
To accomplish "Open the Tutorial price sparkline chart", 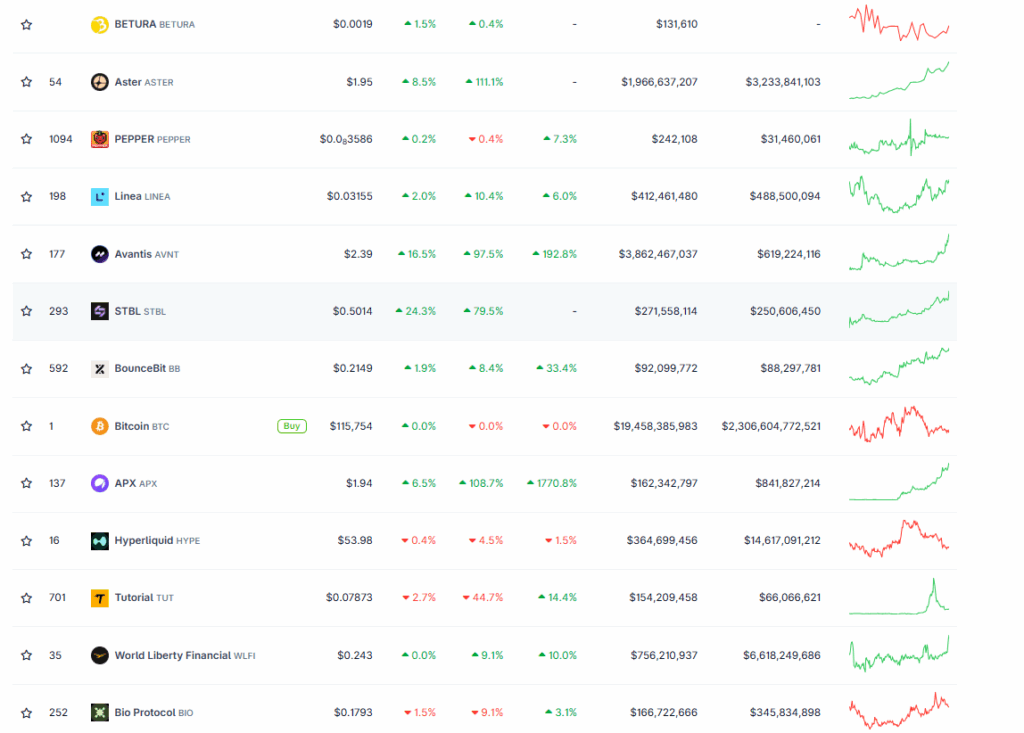I will pyautogui.click(x=899, y=597).
